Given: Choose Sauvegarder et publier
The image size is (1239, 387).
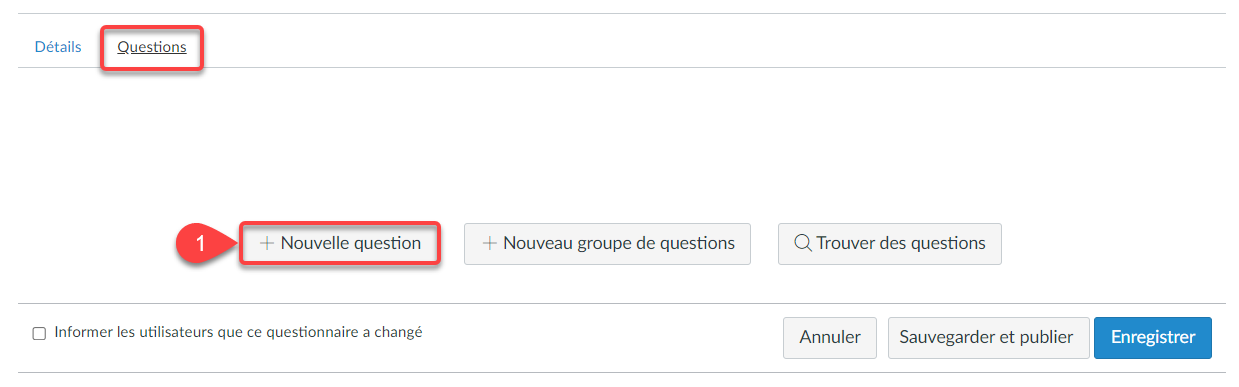Looking at the screenshot, I should 987,338.
